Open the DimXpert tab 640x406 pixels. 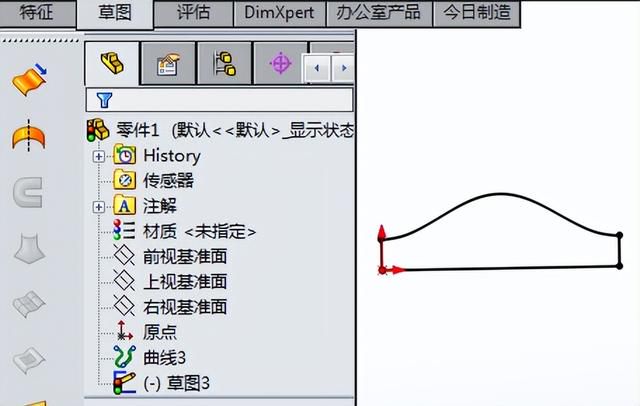tap(279, 13)
